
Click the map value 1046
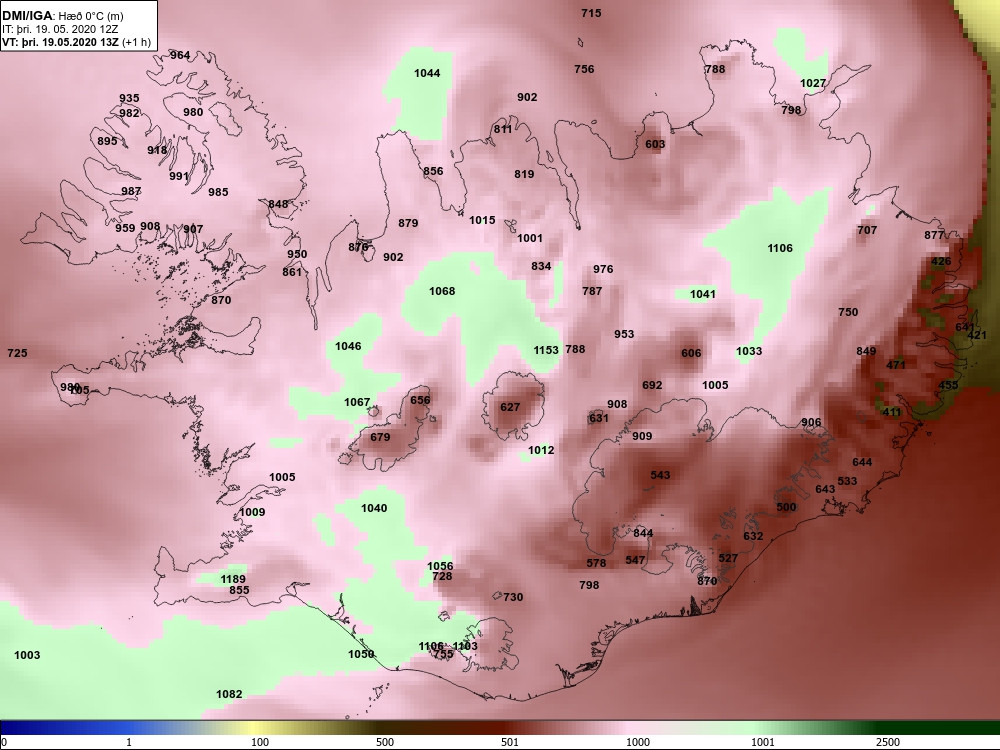(348, 346)
